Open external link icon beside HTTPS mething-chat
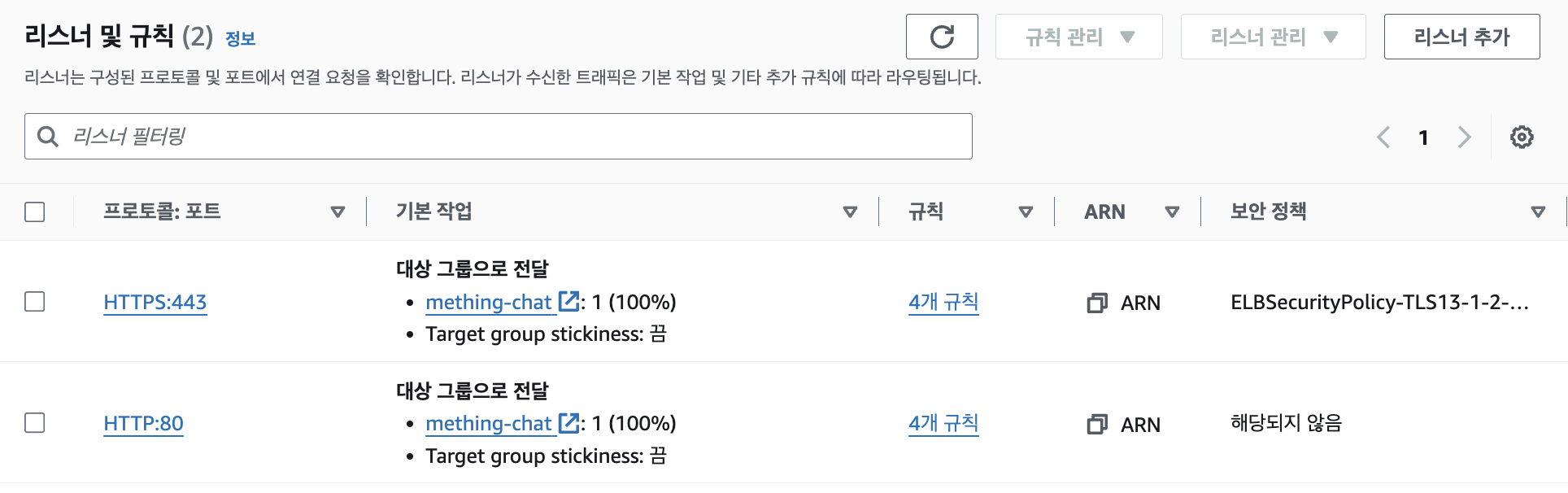This screenshot has width=1568, height=493. tap(569, 302)
